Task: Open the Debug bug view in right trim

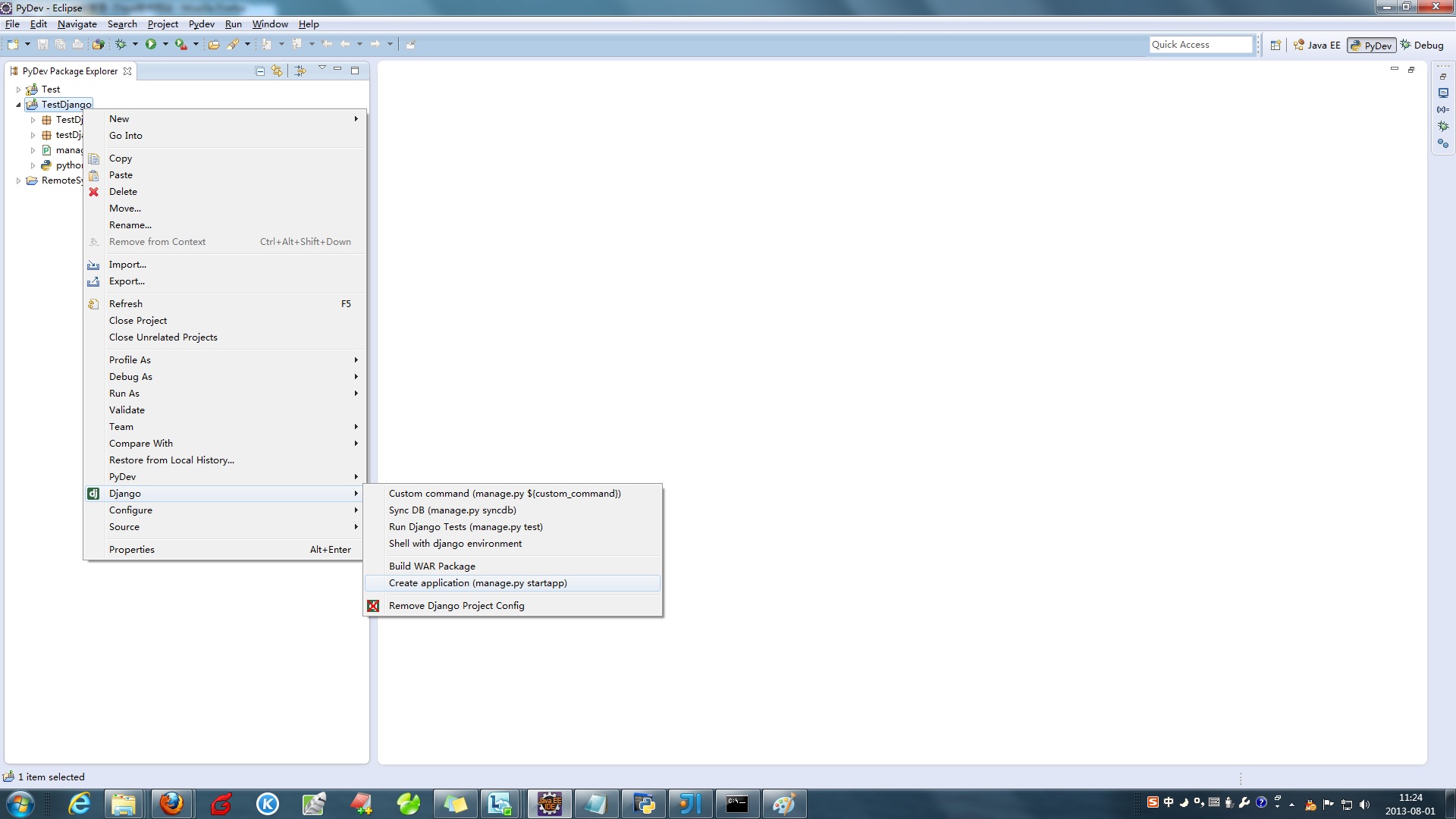Action: tap(1443, 126)
